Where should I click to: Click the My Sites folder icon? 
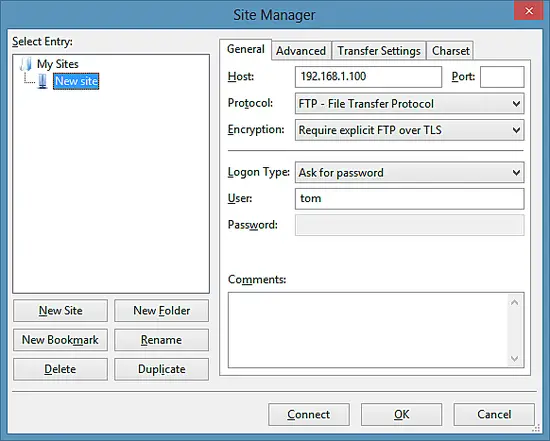[x=26, y=64]
